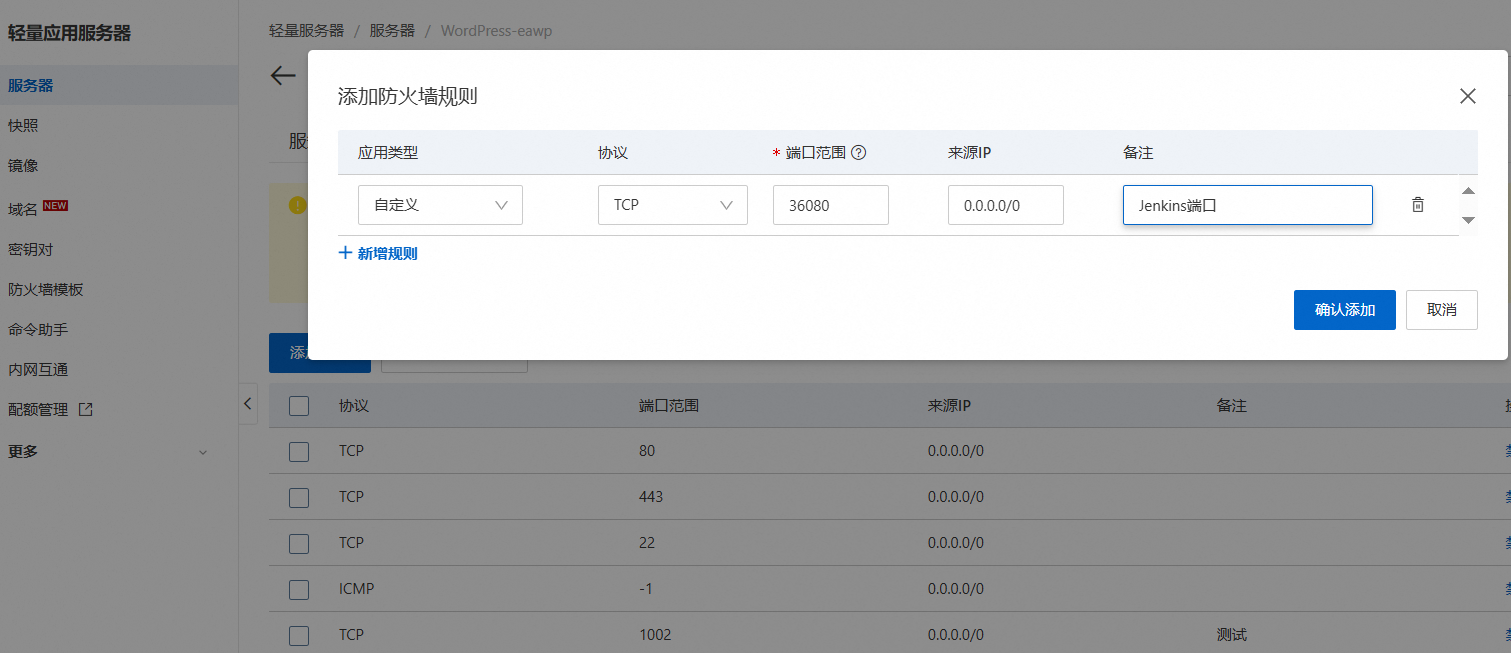Check the TCP port 80 rule
Image resolution: width=1511 pixels, height=653 pixels.
tap(299, 451)
